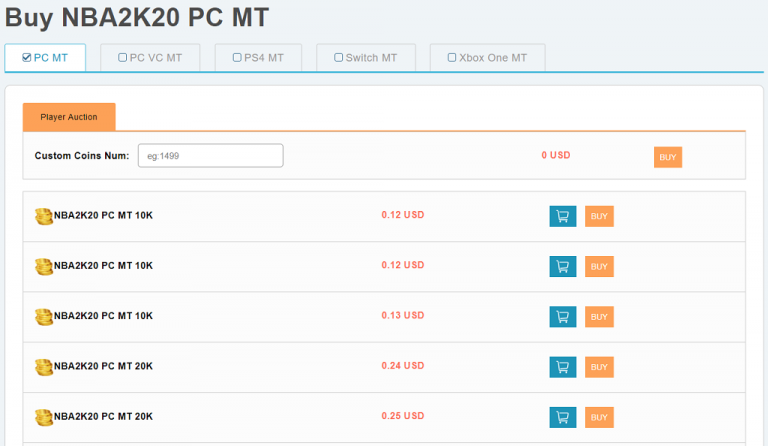768x446 pixels.
Task: Click the 0.25 USD price
Action: pyautogui.click(x=403, y=416)
